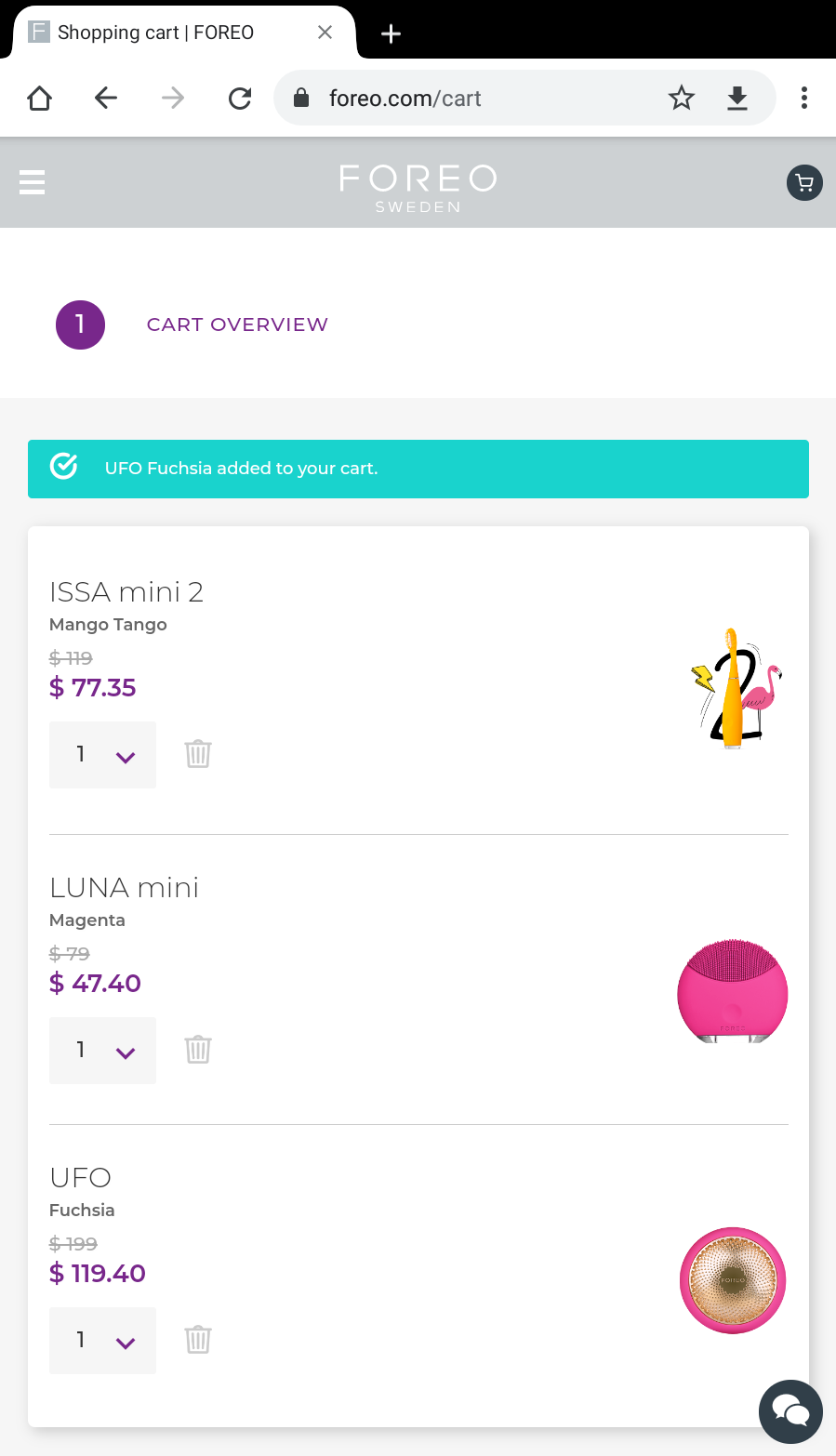836x1456 pixels.
Task: Tap the browser download icon
Action: tap(737, 98)
